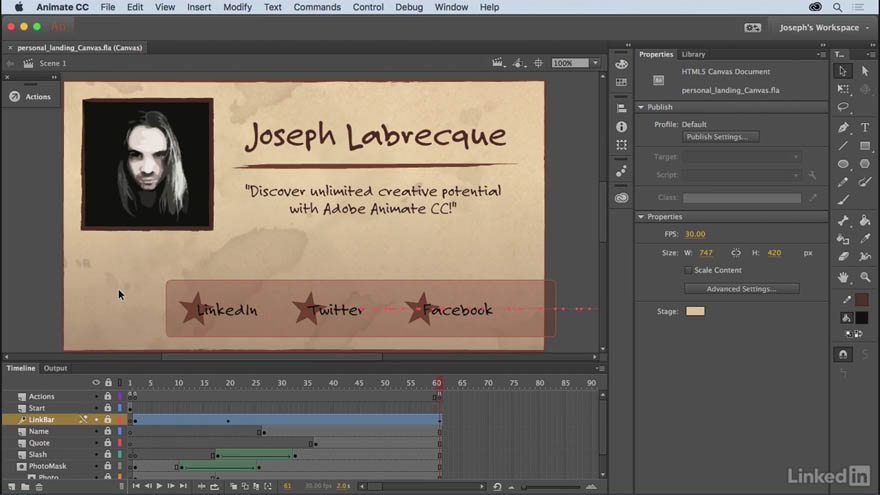Image resolution: width=880 pixels, height=495 pixels.
Task: Collapse the Properties section triangle
Action: (641, 217)
